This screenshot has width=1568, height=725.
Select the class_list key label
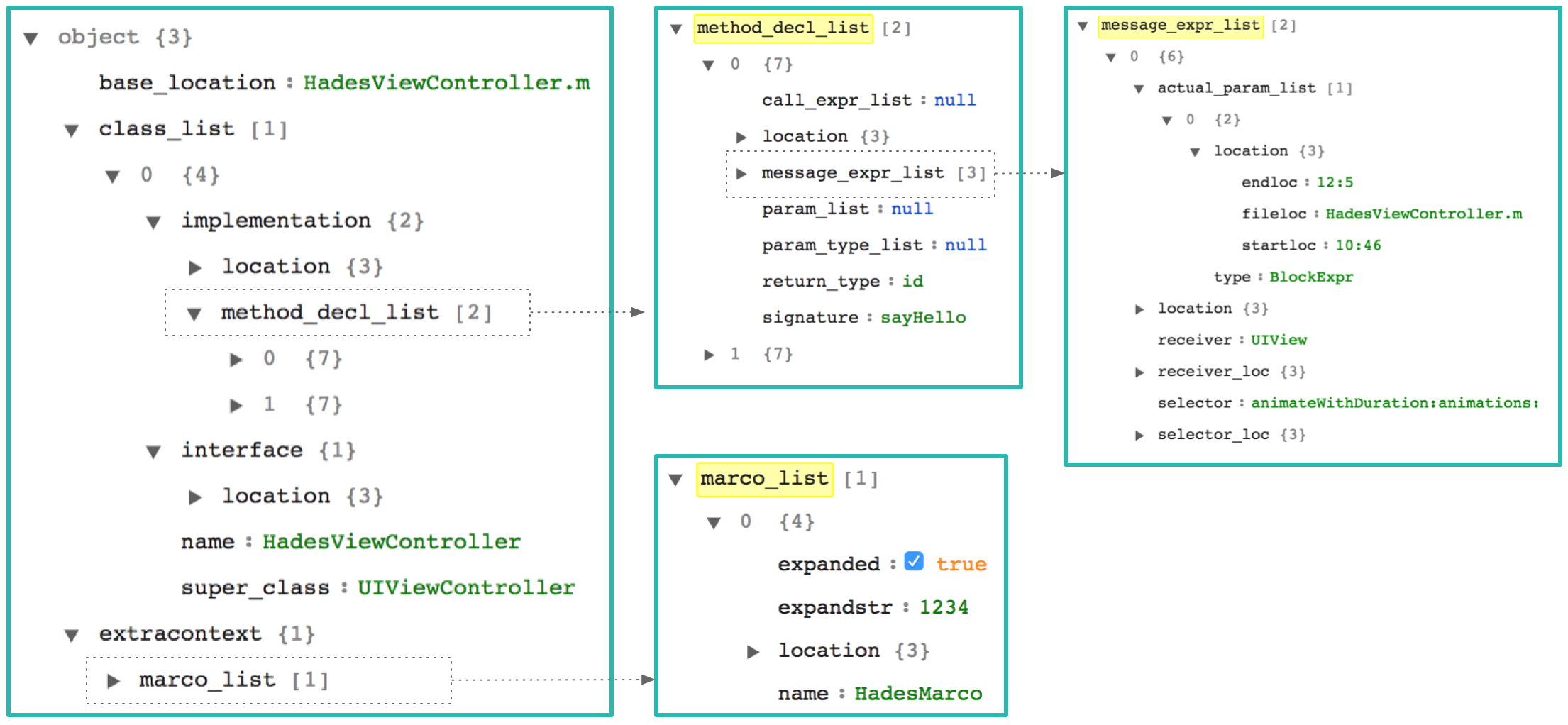pos(166,129)
